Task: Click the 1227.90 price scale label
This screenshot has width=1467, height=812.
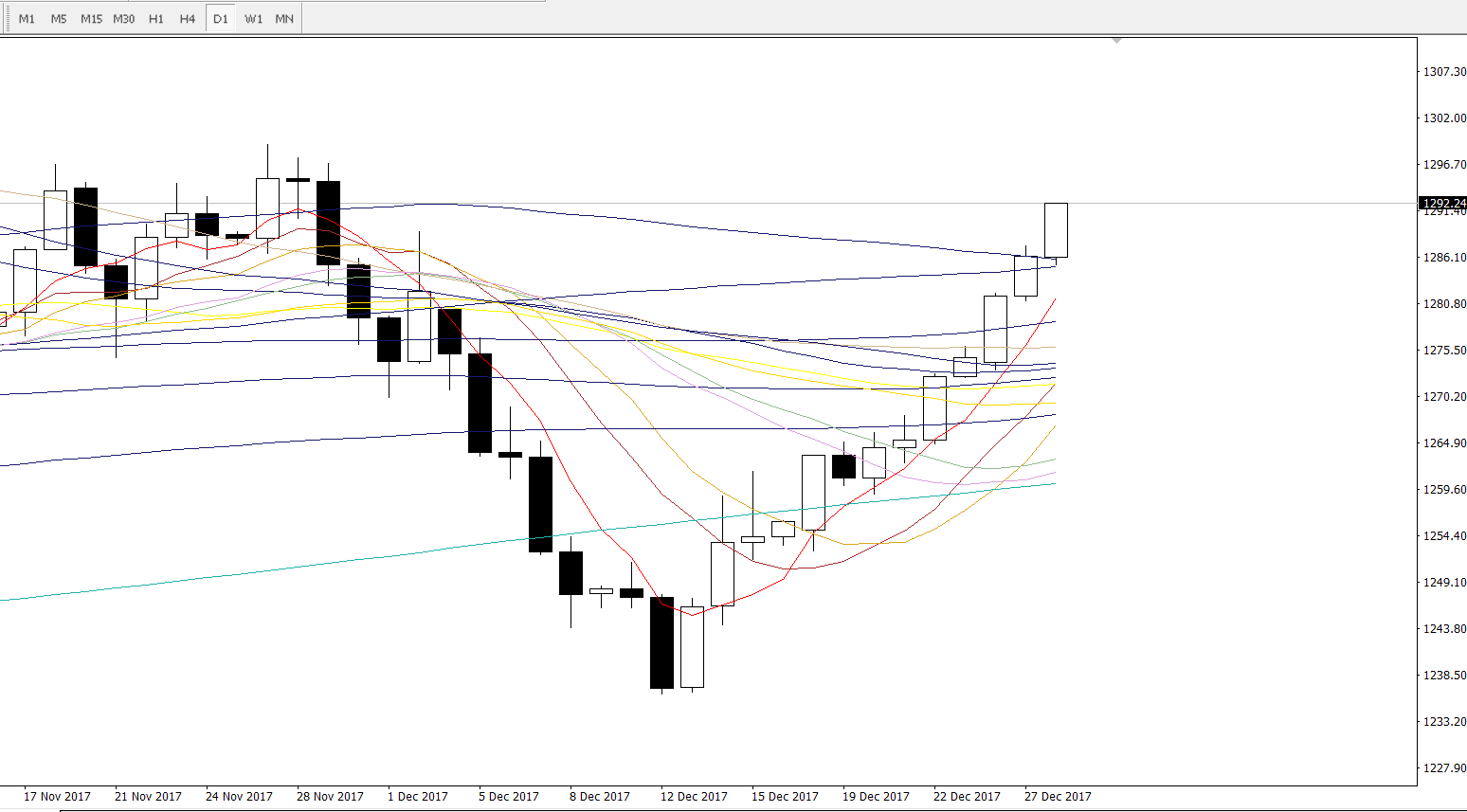Action: (x=1444, y=767)
